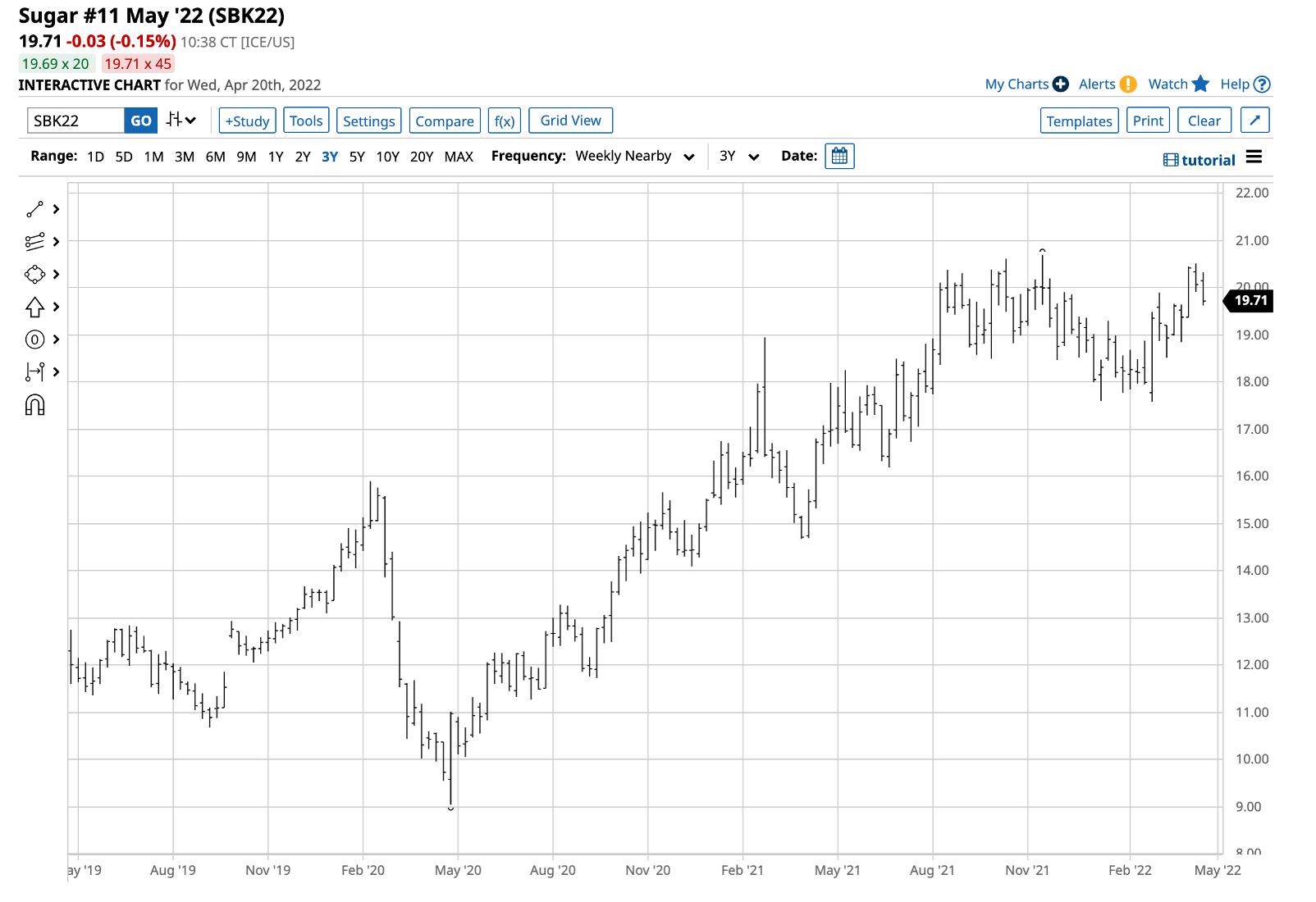Open the Tools button
Image resolution: width=1316 pixels, height=902 pixels.
306,121
